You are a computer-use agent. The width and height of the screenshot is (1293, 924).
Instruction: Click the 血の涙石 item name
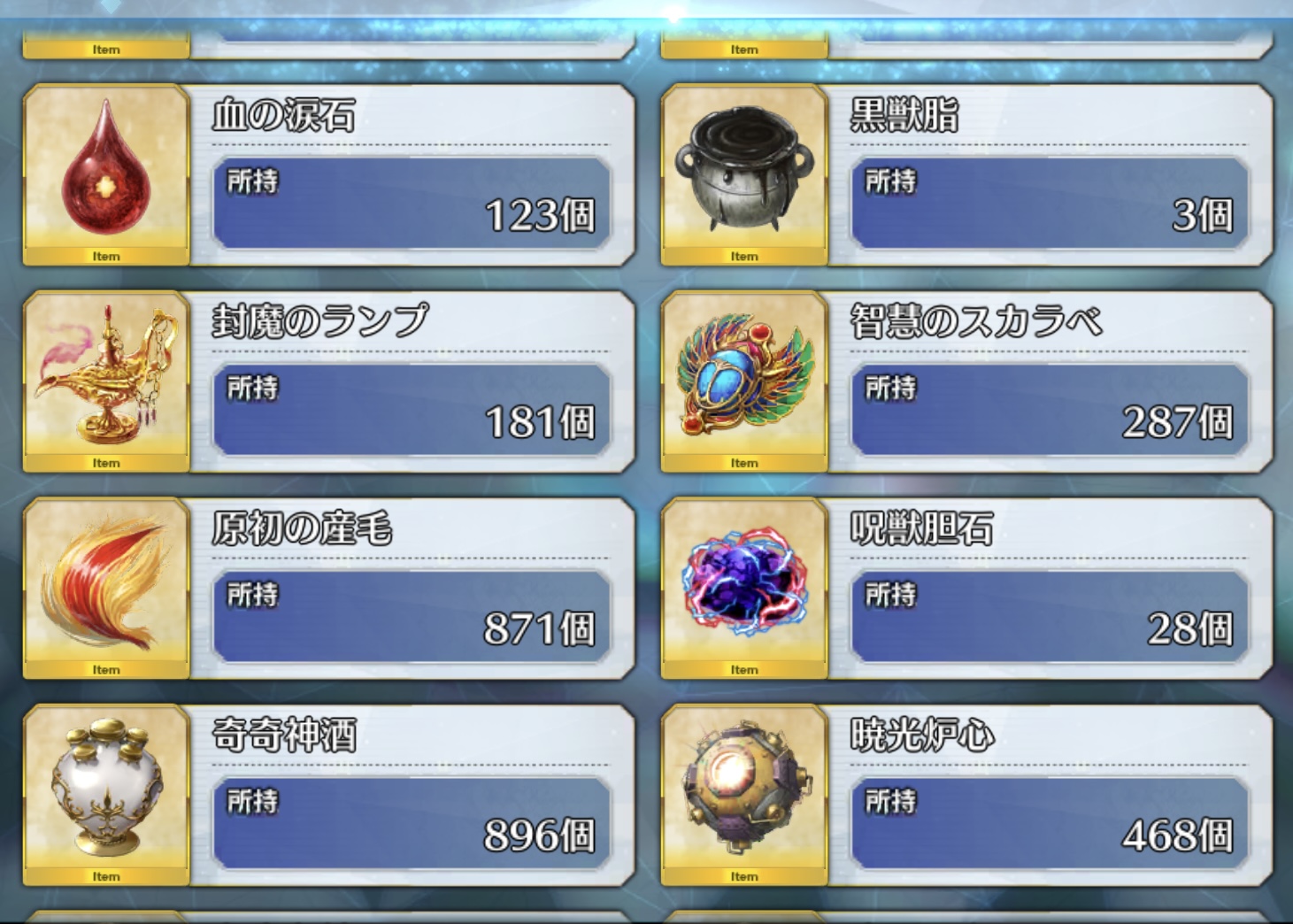point(284,115)
